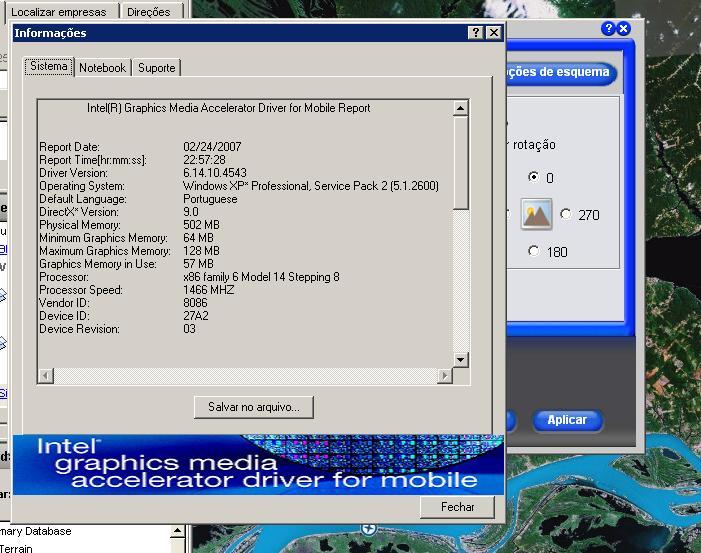Click the Report Time value 22:57:28

tap(204, 160)
